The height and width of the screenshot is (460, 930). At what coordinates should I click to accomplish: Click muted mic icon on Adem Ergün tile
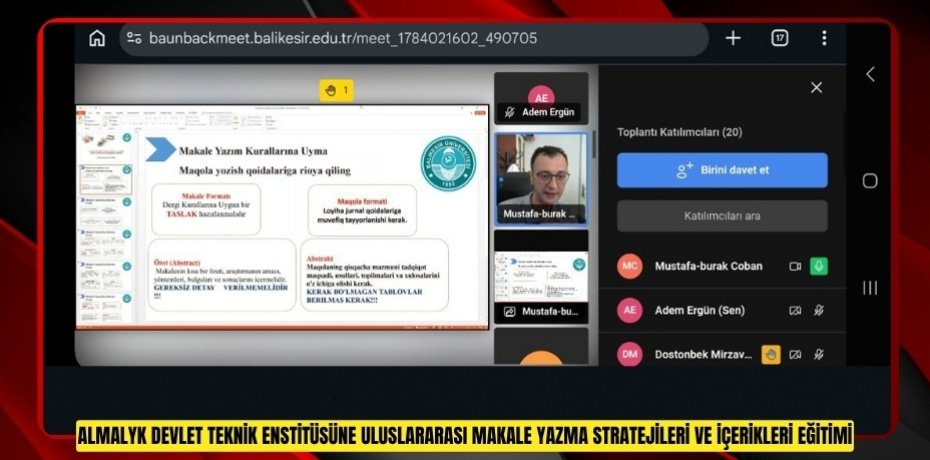pyautogui.click(x=509, y=112)
